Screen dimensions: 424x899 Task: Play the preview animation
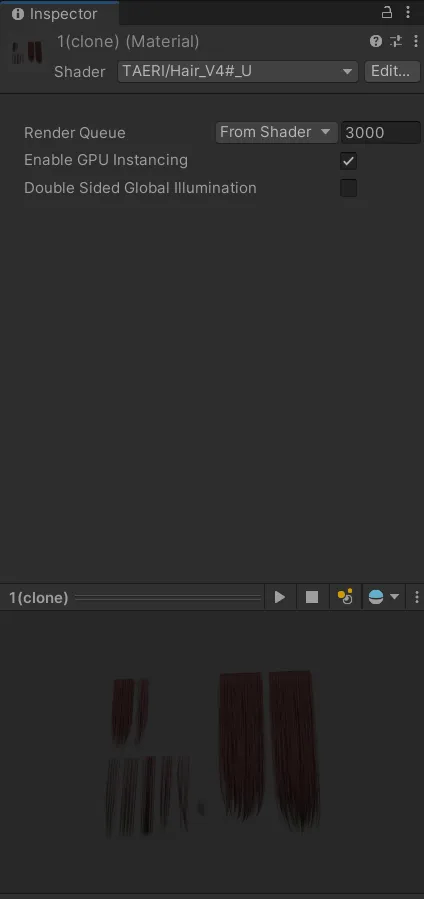(280, 597)
